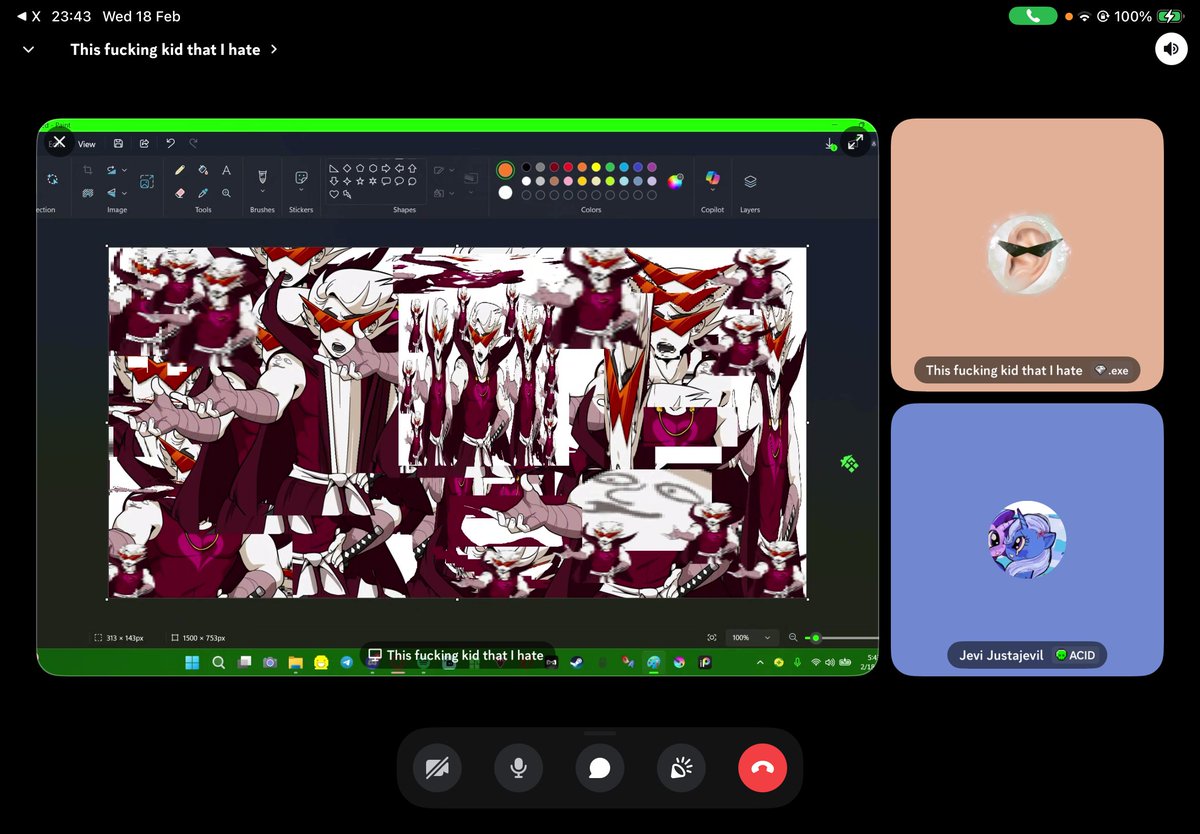Click the Save icon in Paint
The image size is (1200, 834).
119,144
